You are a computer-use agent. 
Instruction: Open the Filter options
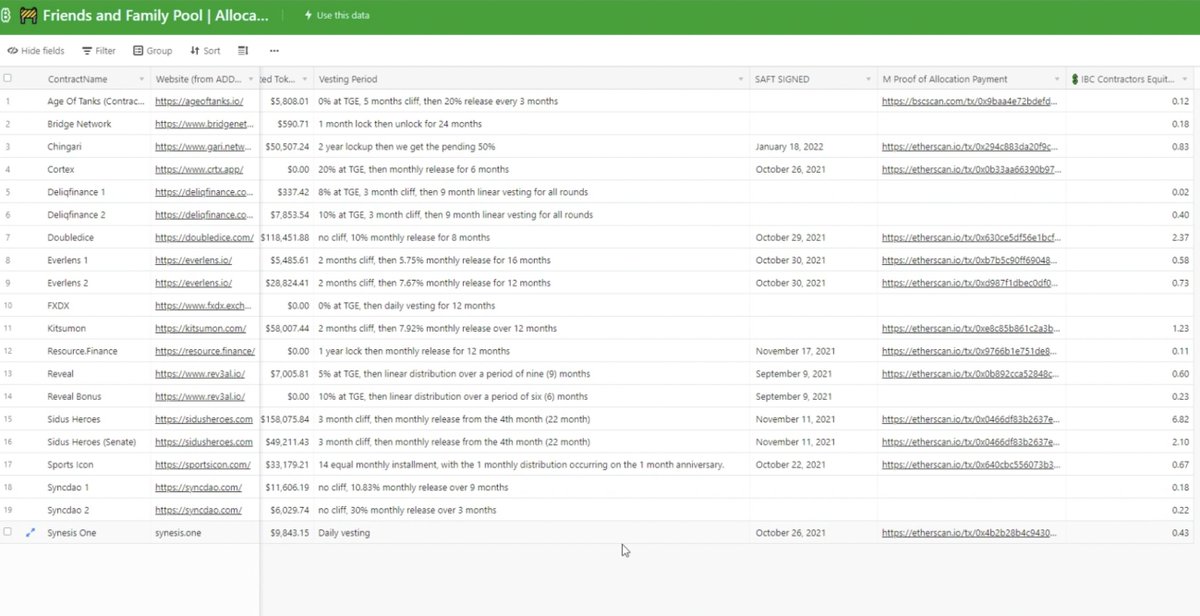[x=99, y=51]
